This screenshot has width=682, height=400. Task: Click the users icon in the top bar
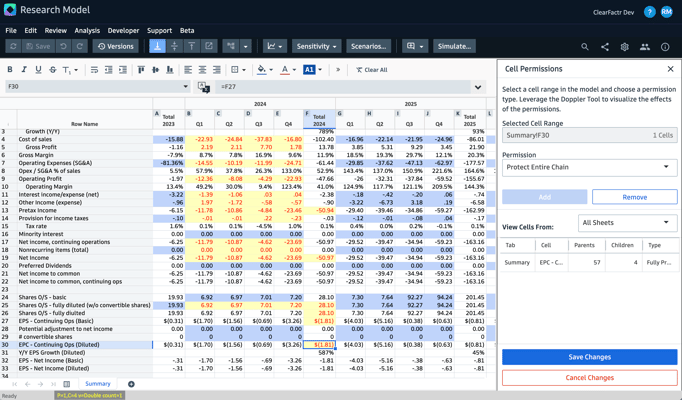point(645,47)
